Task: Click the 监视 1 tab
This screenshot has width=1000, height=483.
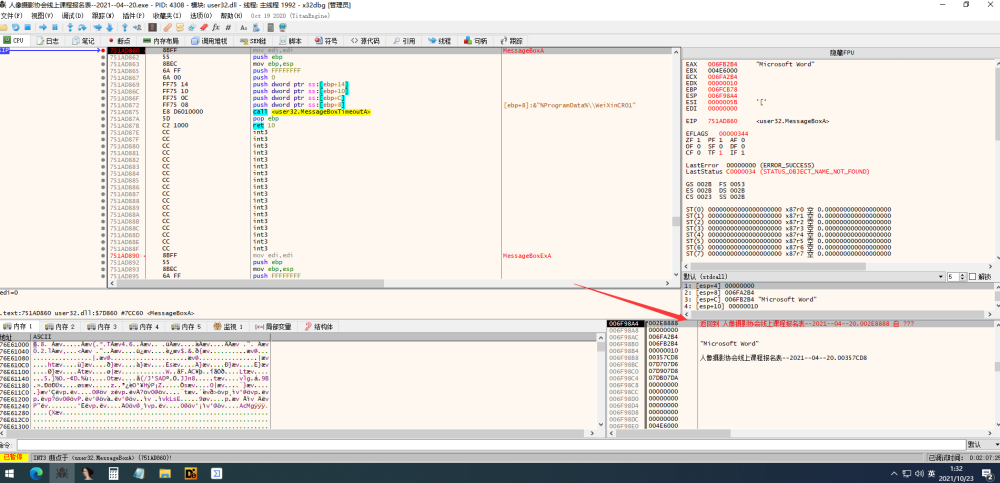Action: [230, 326]
